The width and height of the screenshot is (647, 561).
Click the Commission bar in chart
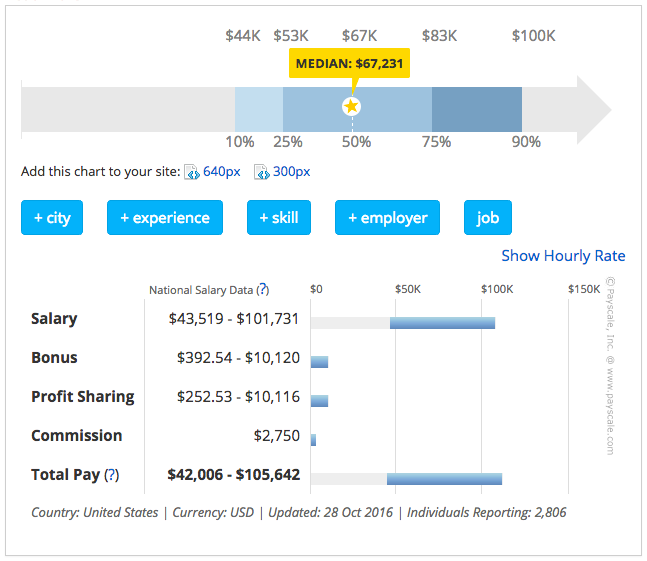[313, 439]
